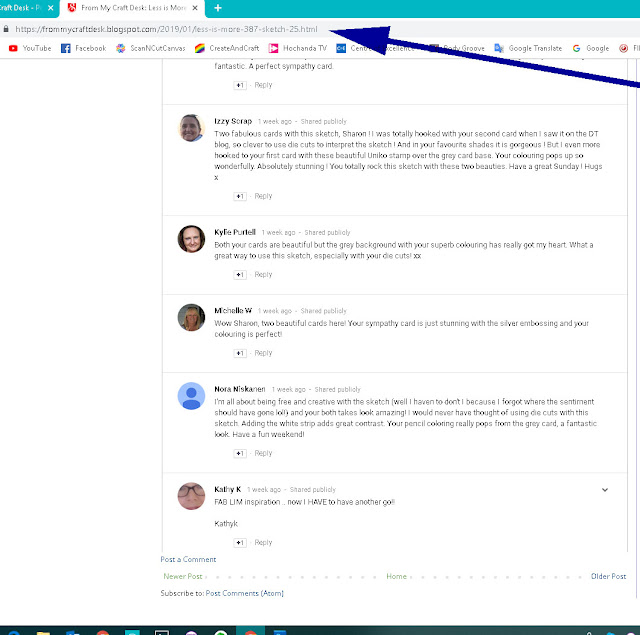Viewport: 640px width, 635px height.
Task: Click Kathy K's profile picture
Action: click(x=191, y=496)
